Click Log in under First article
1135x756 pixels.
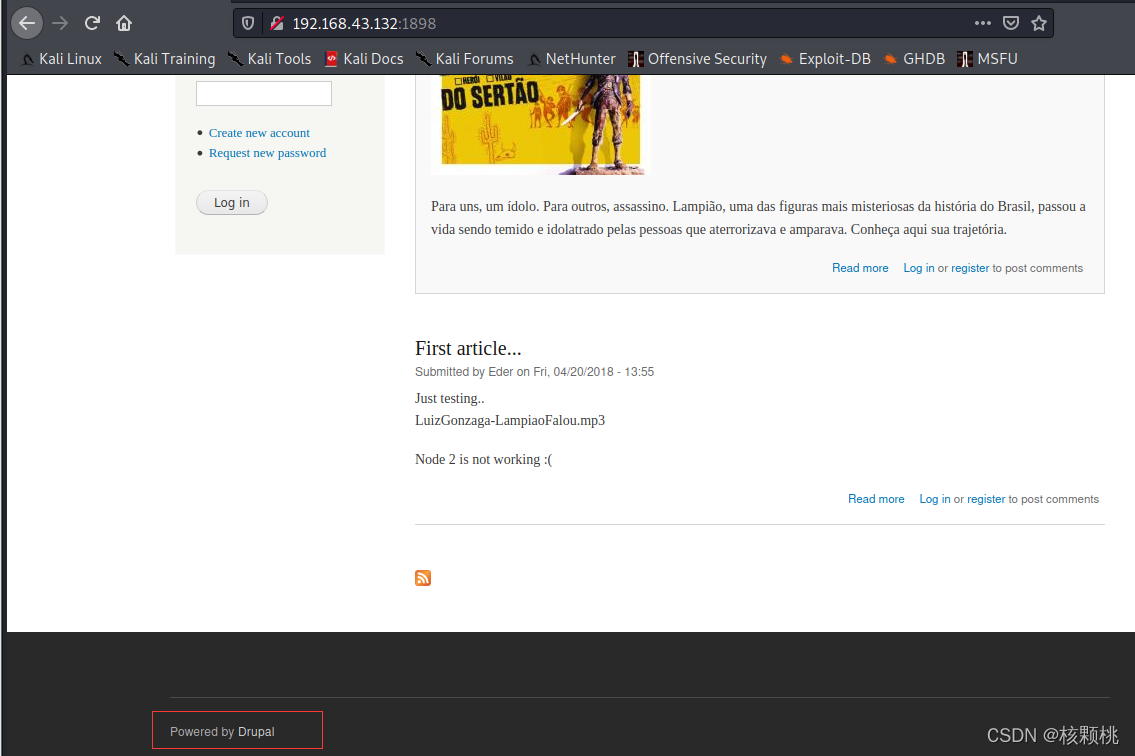[x=934, y=499]
